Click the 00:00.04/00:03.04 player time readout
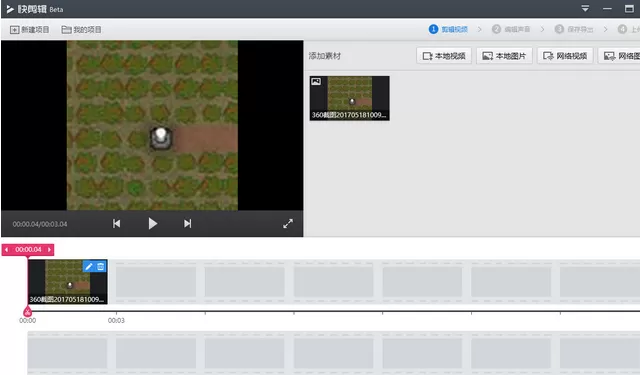 click(40, 224)
